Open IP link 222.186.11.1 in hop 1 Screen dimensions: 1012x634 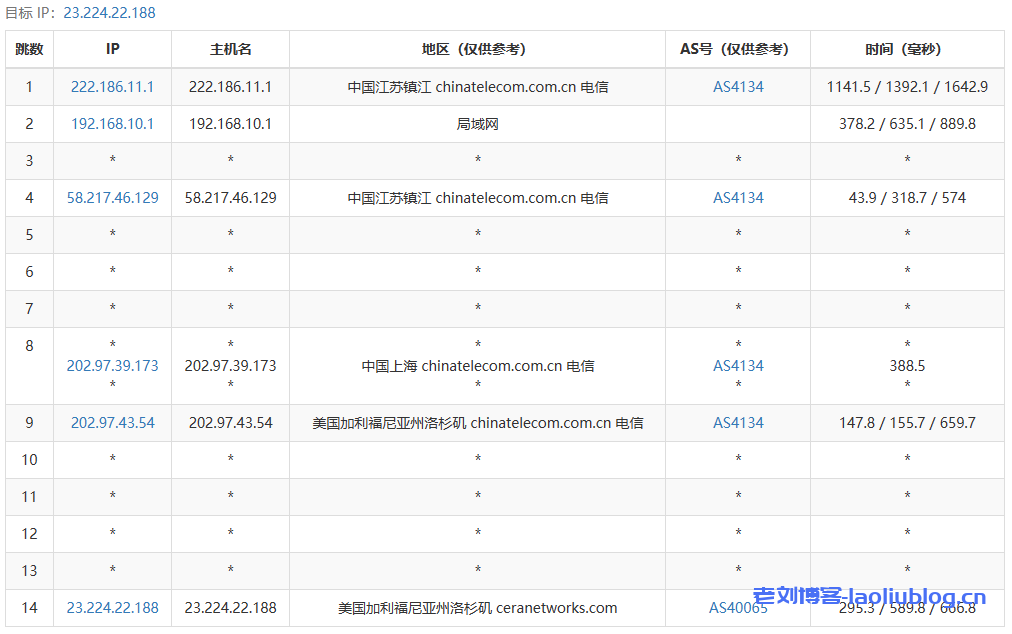[x=112, y=87]
